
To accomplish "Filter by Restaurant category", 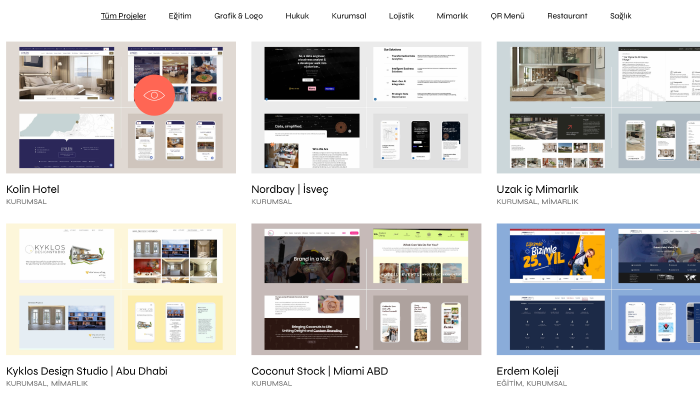I will 567,16.
